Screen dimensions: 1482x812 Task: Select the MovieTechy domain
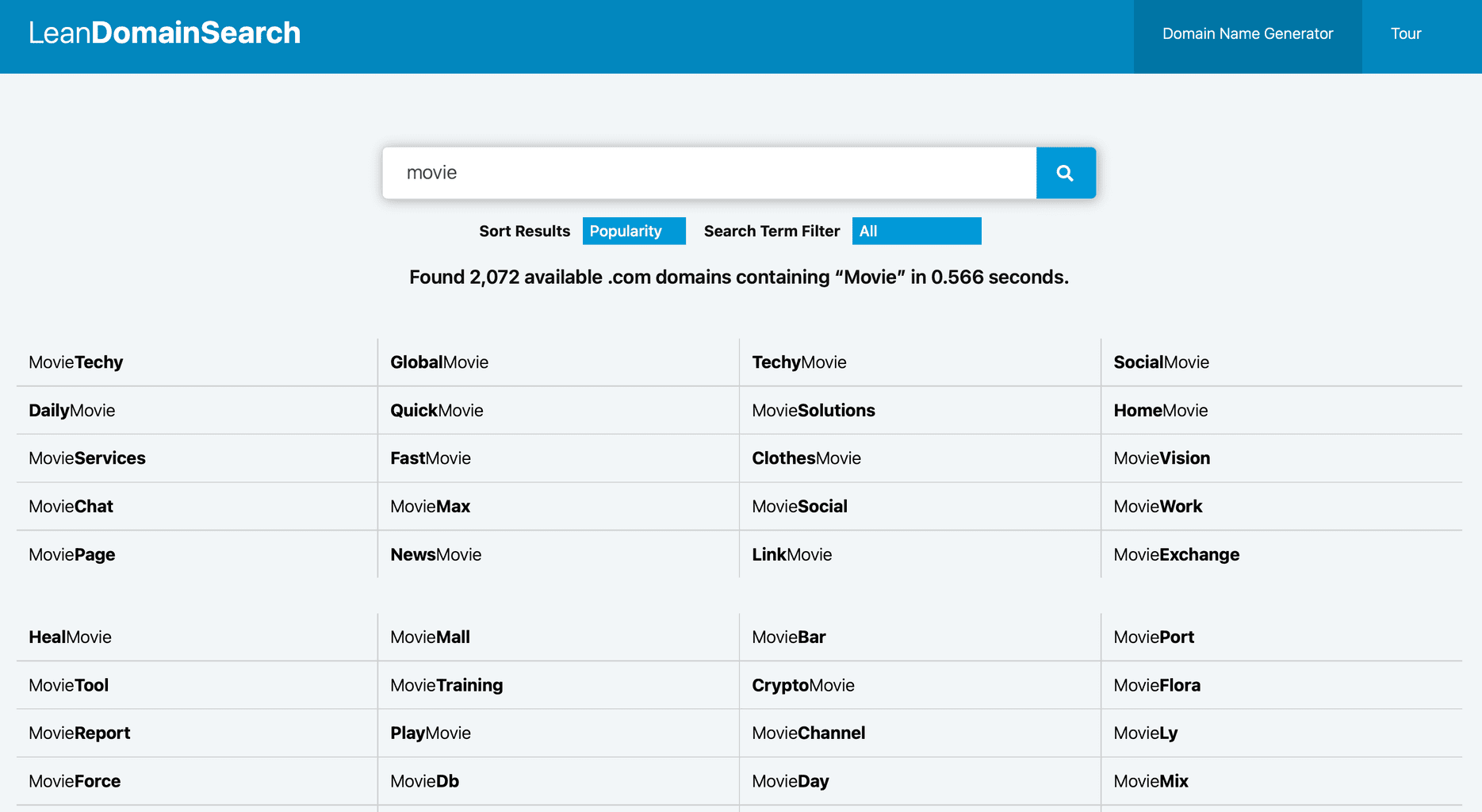pyautogui.click(x=76, y=362)
